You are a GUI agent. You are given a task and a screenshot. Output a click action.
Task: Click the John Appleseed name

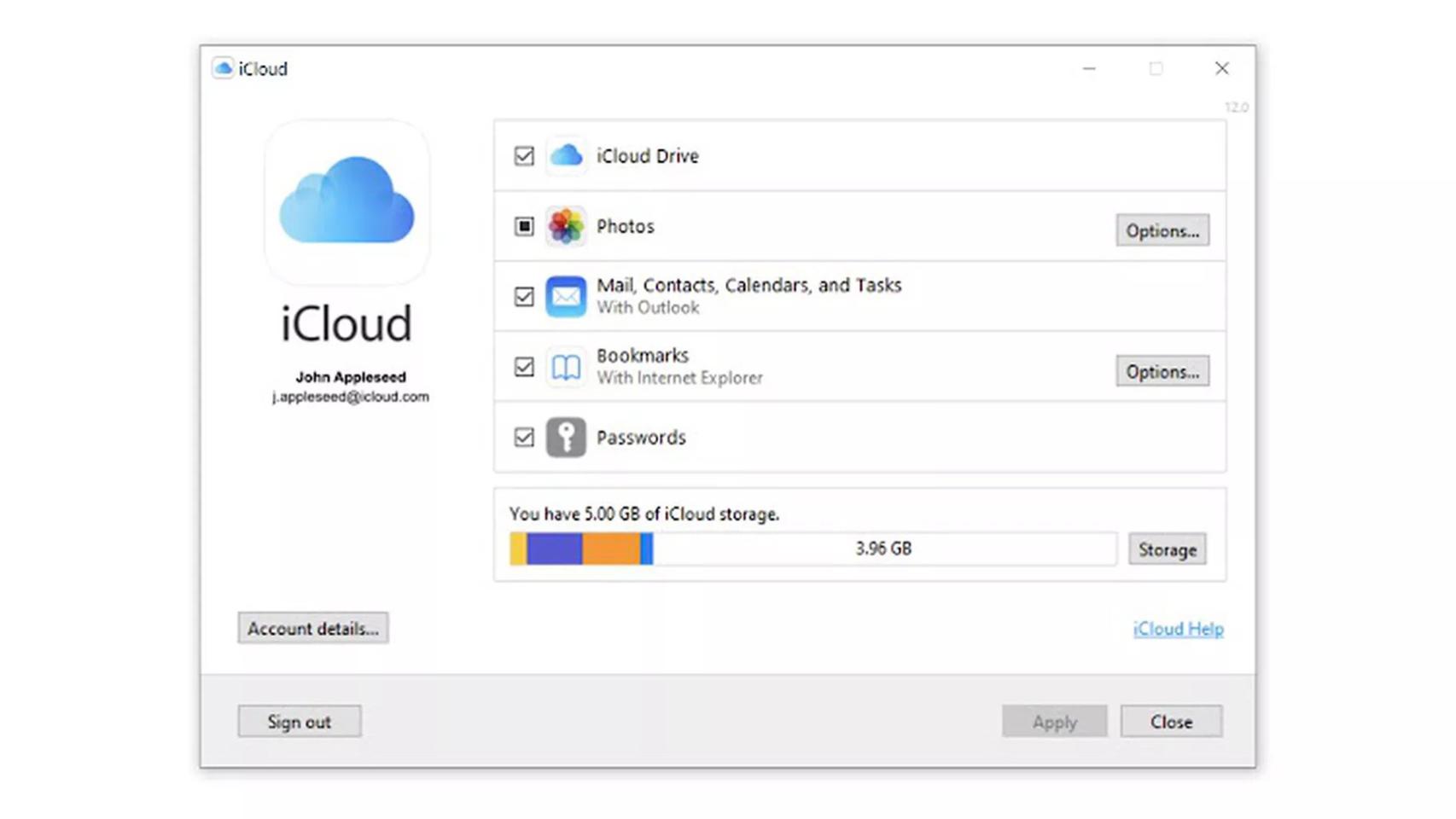[350, 376]
